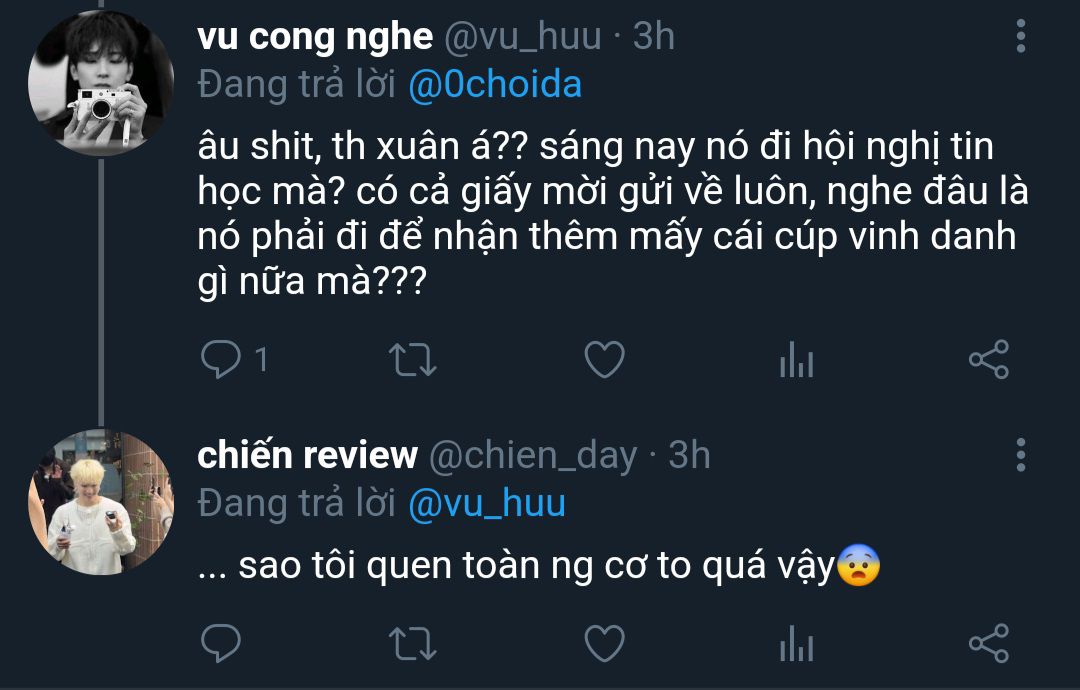
Task: Like the tweet by chiến review
Action: point(604,642)
